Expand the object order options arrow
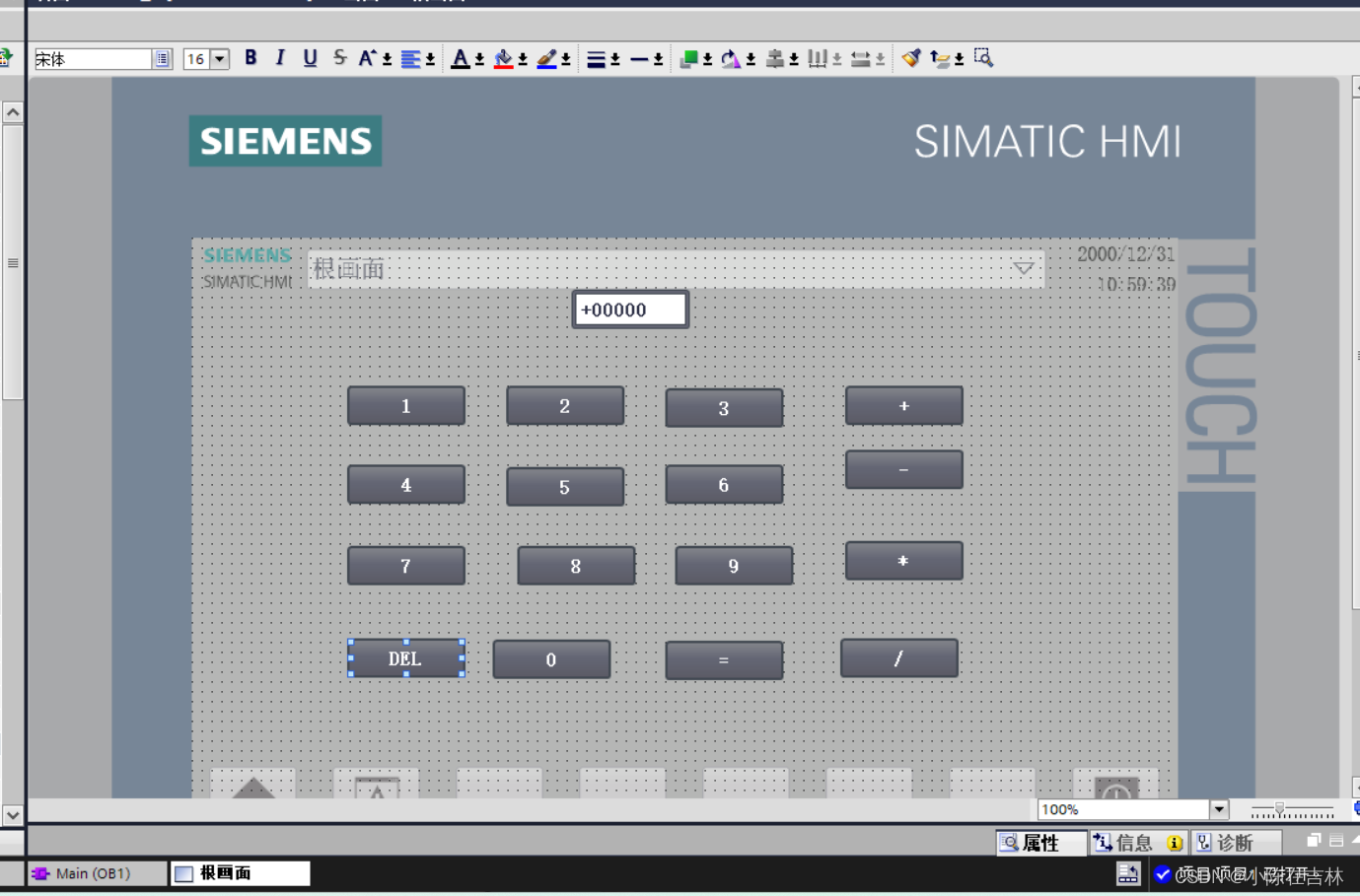The height and width of the screenshot is (896, 1360). click(x=707, y=60)
